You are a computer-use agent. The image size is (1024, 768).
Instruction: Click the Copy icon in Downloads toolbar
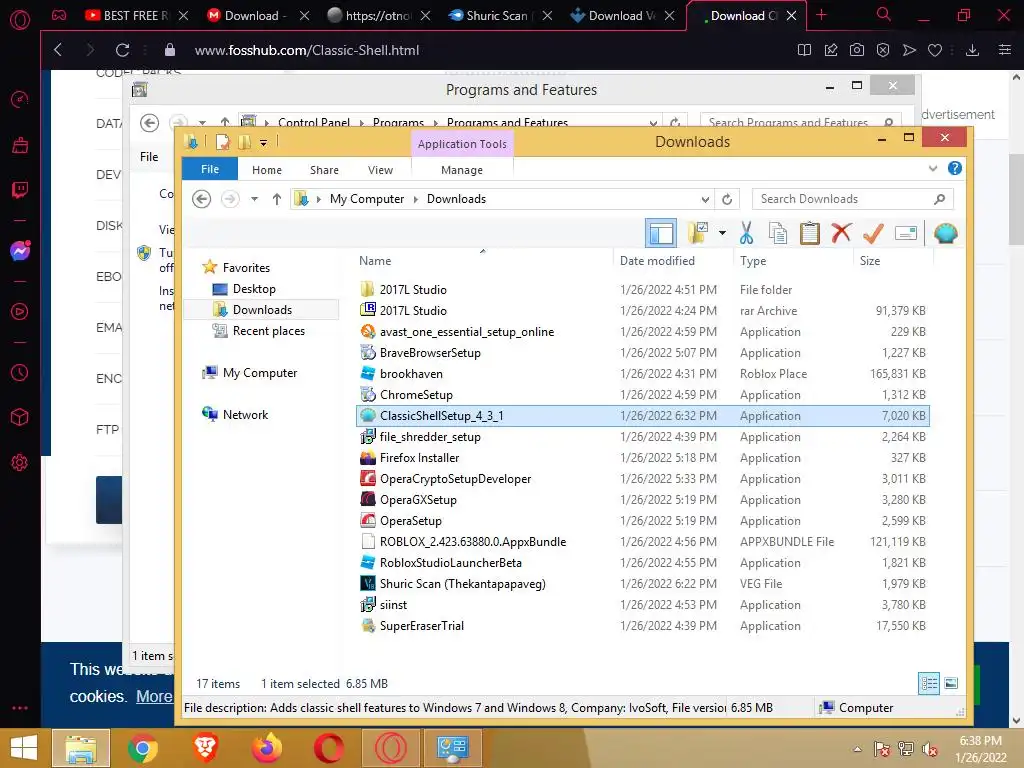777,233
